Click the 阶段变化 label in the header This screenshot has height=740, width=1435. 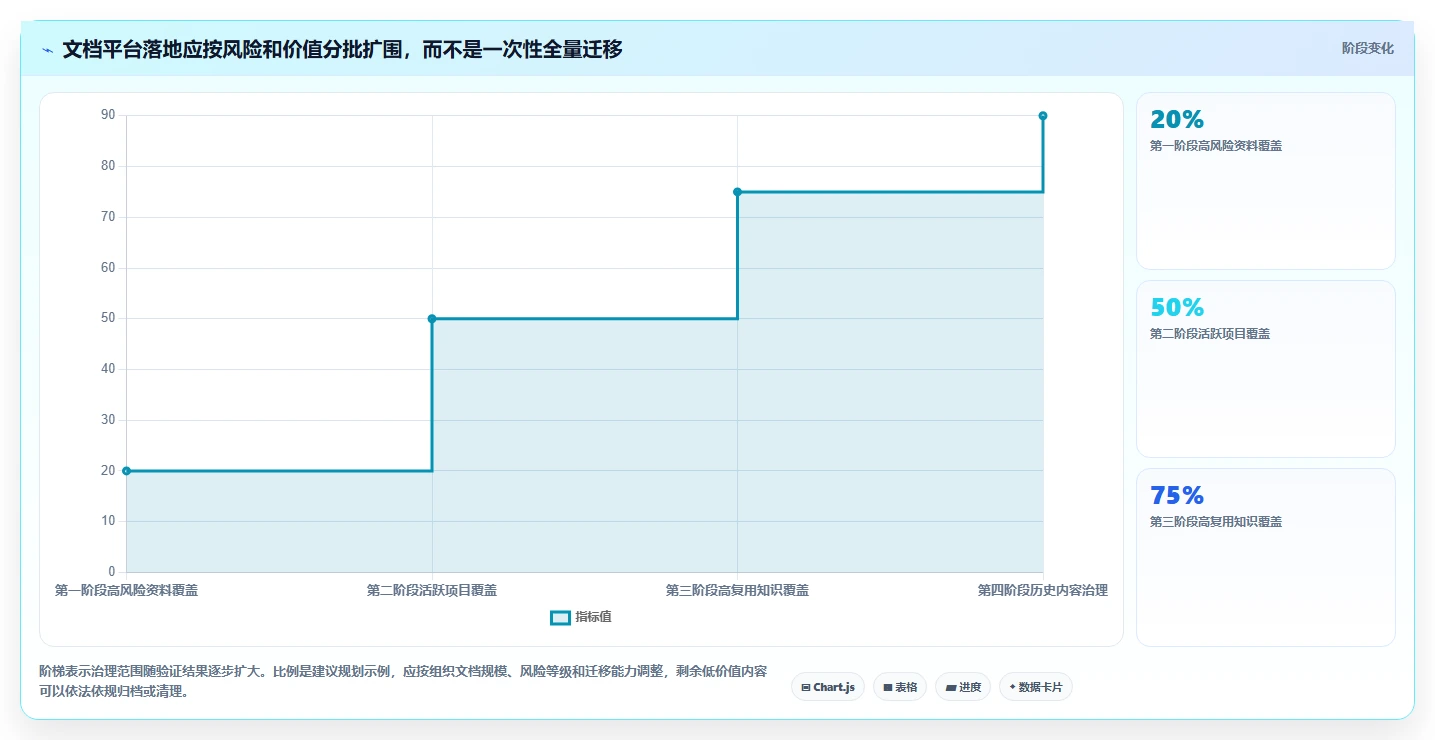[x=1367, y=49]
